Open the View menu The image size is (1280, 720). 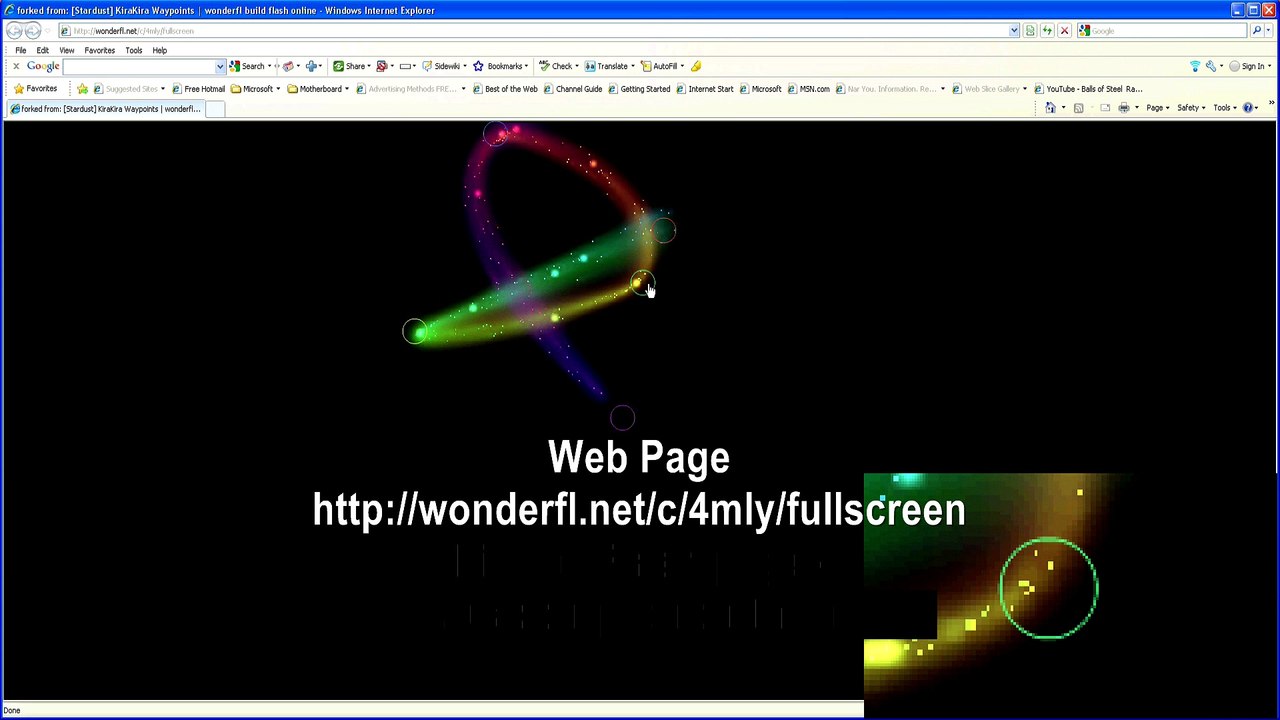click(x=67, y=50)
